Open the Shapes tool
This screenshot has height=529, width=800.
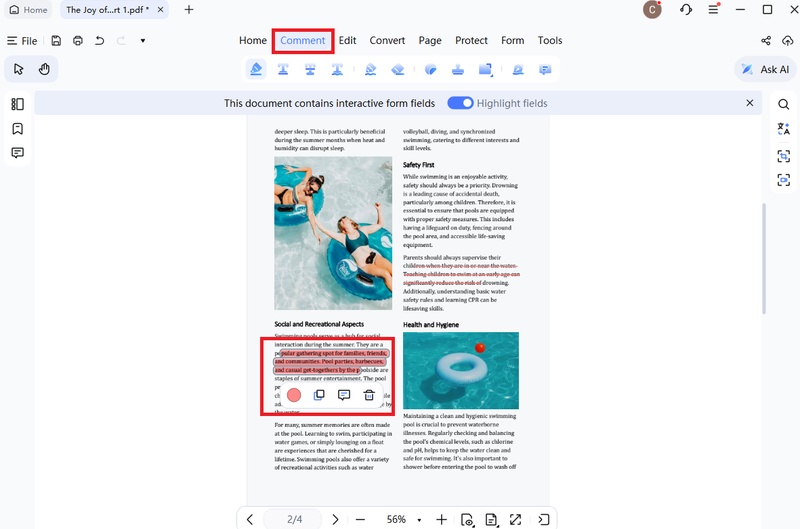tap(485, 69)
